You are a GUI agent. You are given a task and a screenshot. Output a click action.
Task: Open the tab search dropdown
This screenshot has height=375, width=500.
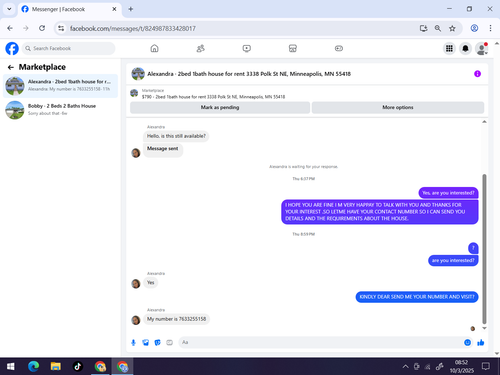click(9, 9)
